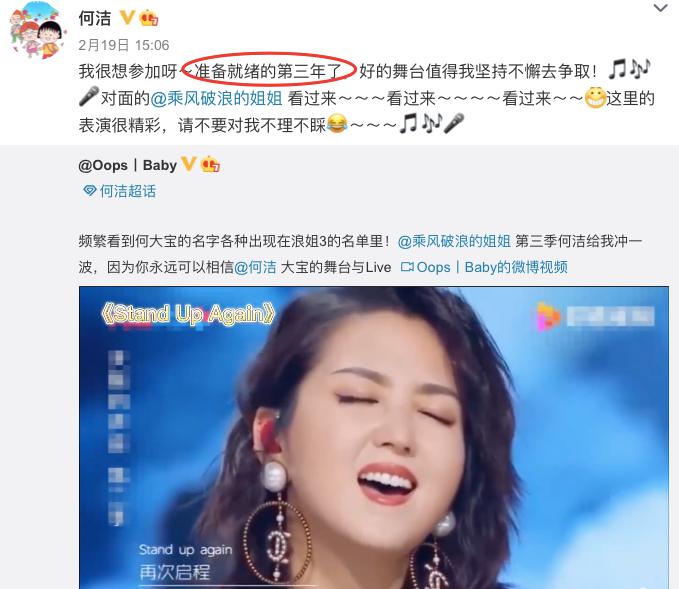Open Oops丨Baby的微博视频 link
This screenshot has width=679, height=589.
click(492, 267)
